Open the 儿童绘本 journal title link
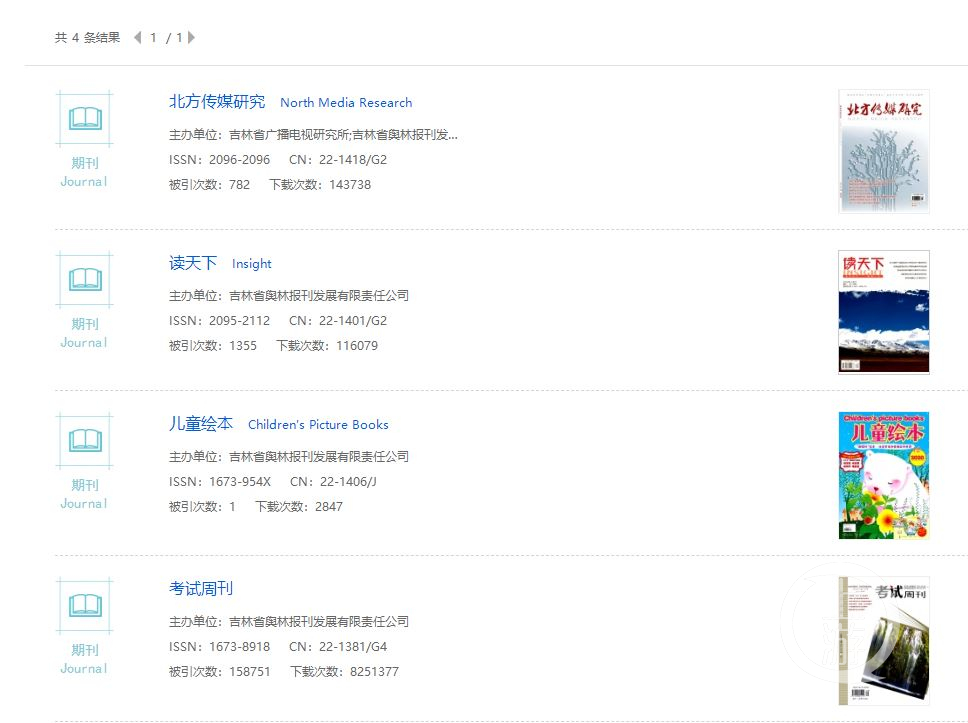 [201, 424]
